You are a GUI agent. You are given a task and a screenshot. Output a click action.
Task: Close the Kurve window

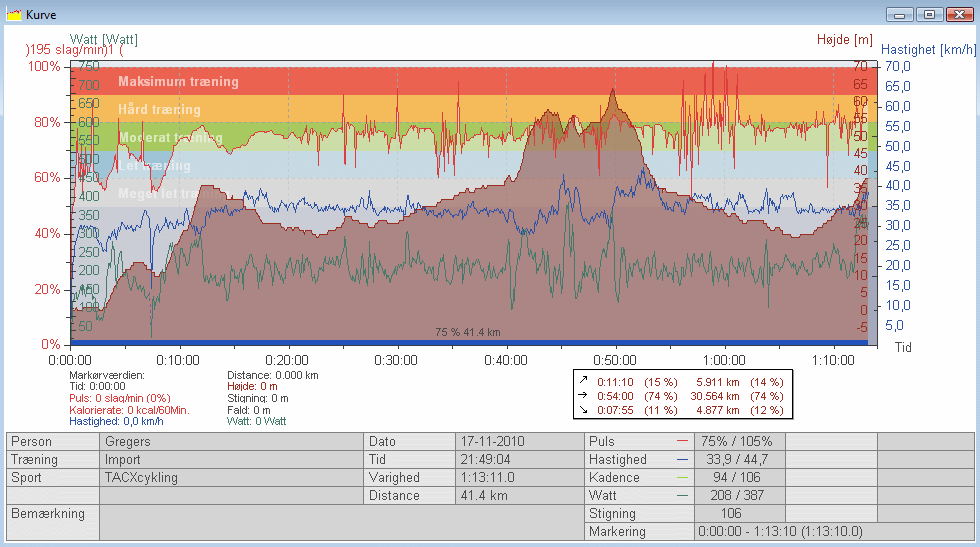tap(959, 14)
